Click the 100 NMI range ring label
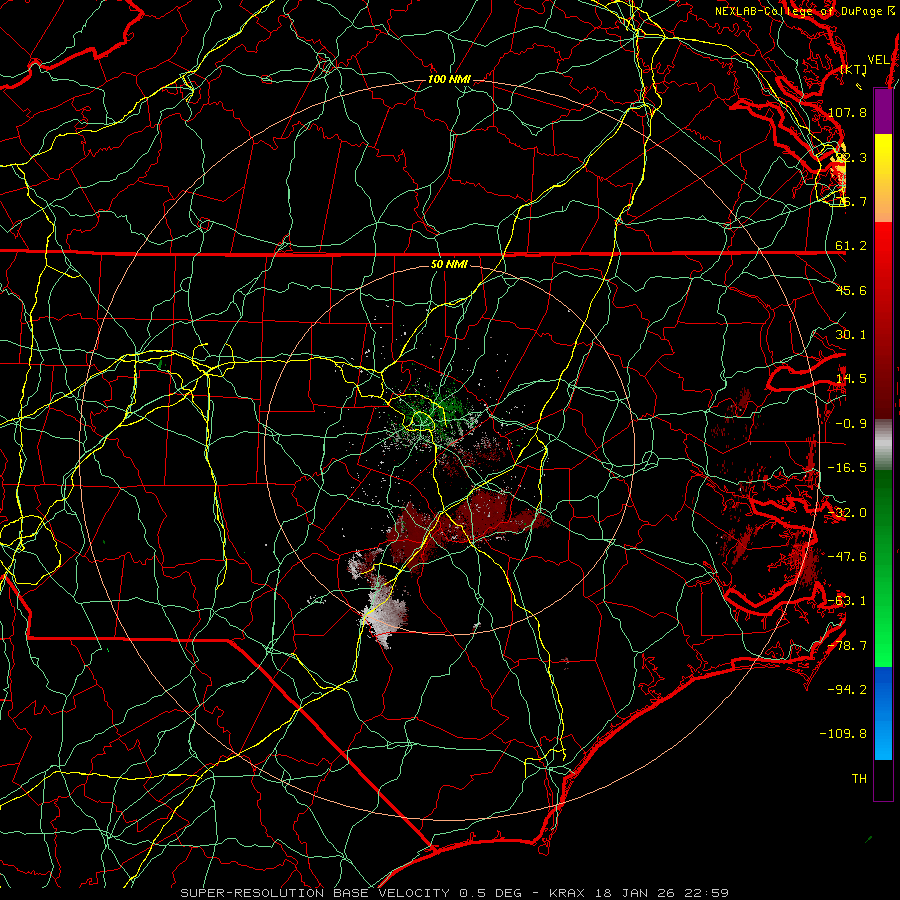 [449, 79]
